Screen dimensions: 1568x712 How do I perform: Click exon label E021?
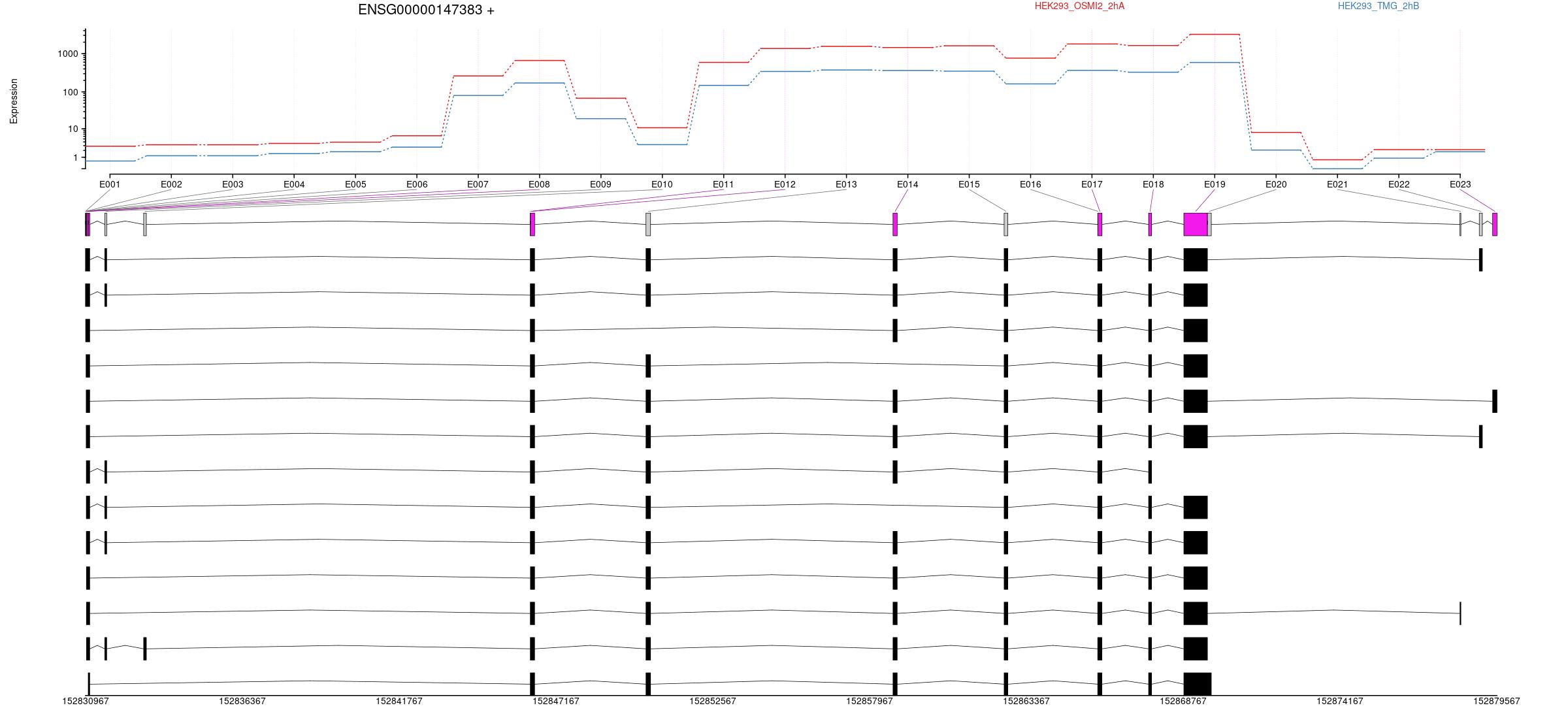[1337, 184]
